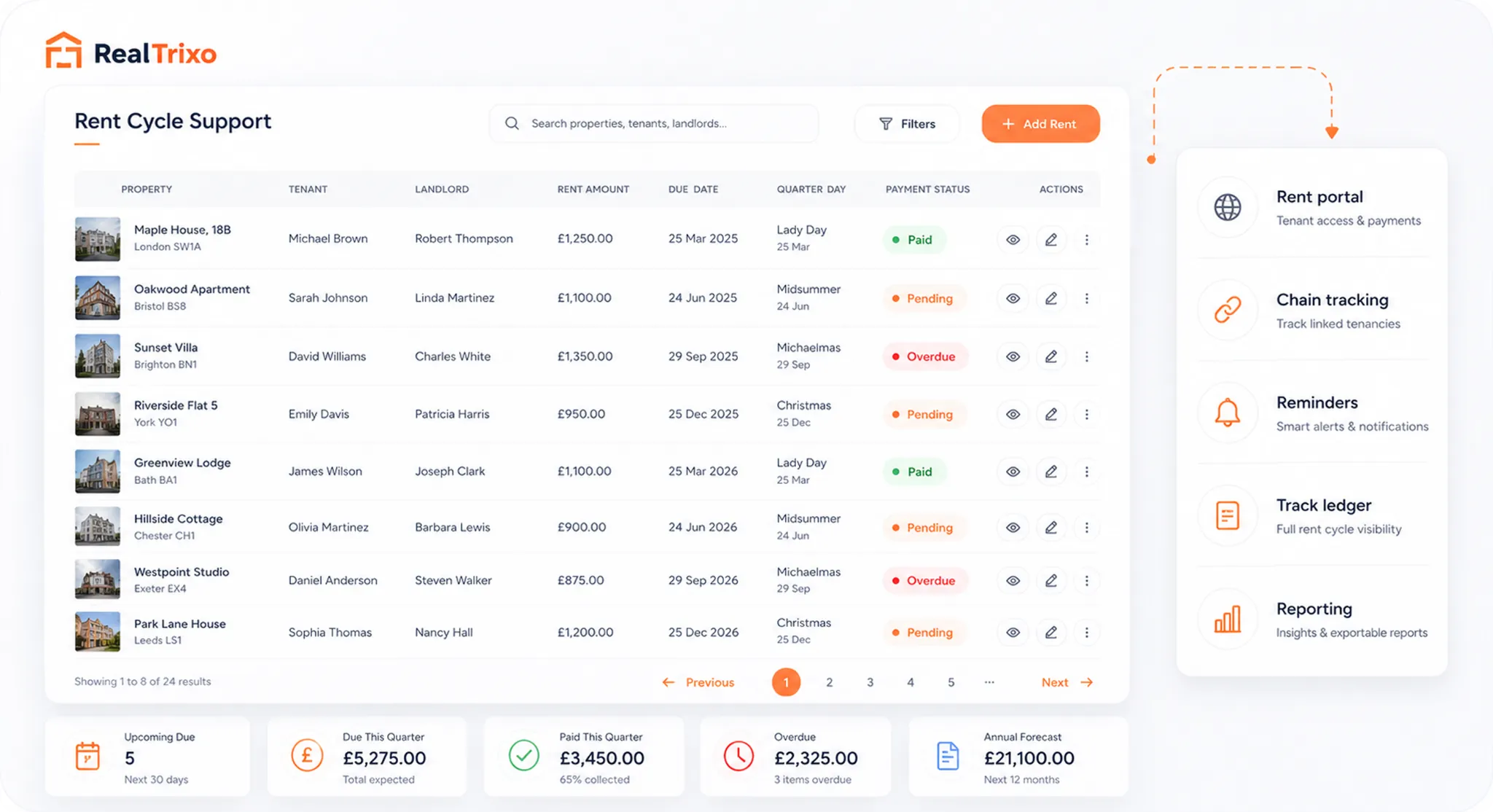Image resolution: width=1493 pixels, height=812 pixels.
Task: View the Westpoint Studio row via eye icon
Action: 1013,580
